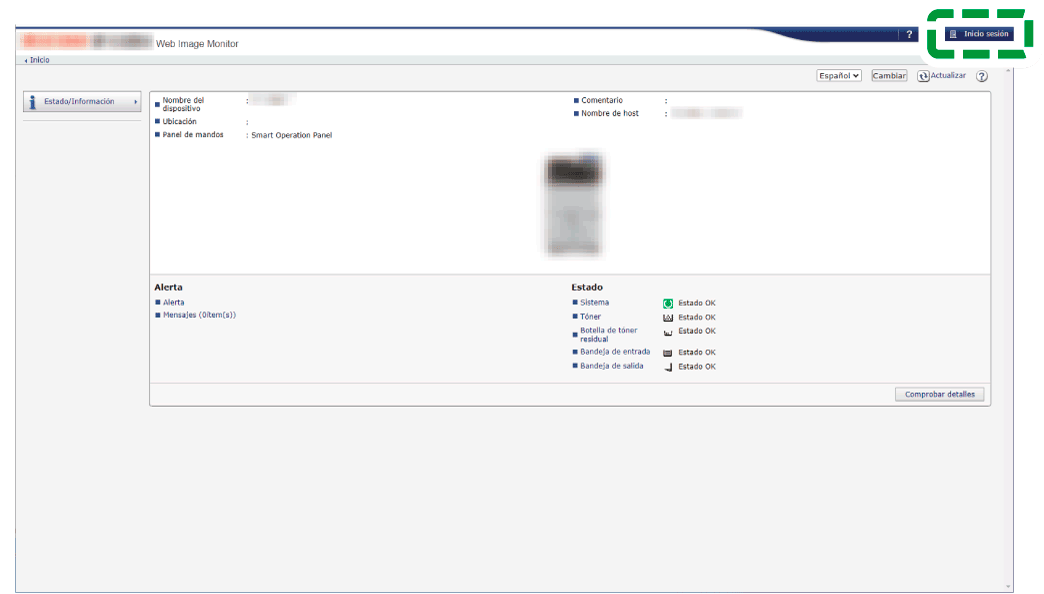Open the Estado/Información sidebar menu

click(x=80, y=102)
